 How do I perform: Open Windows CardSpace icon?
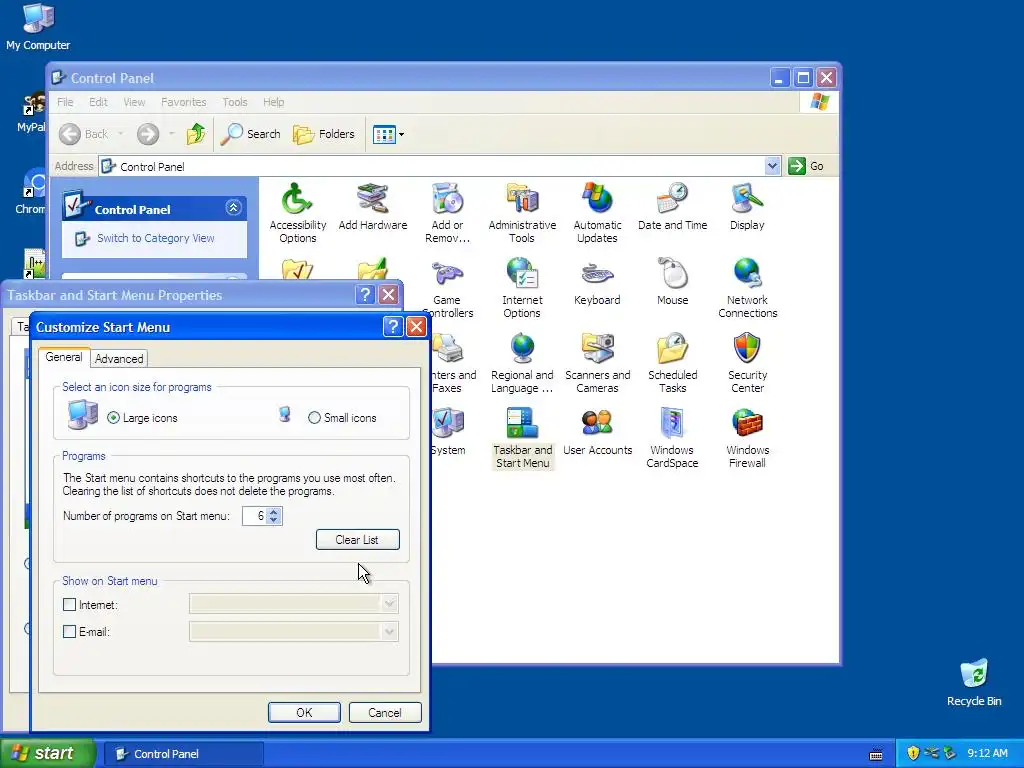pos(672,438)
